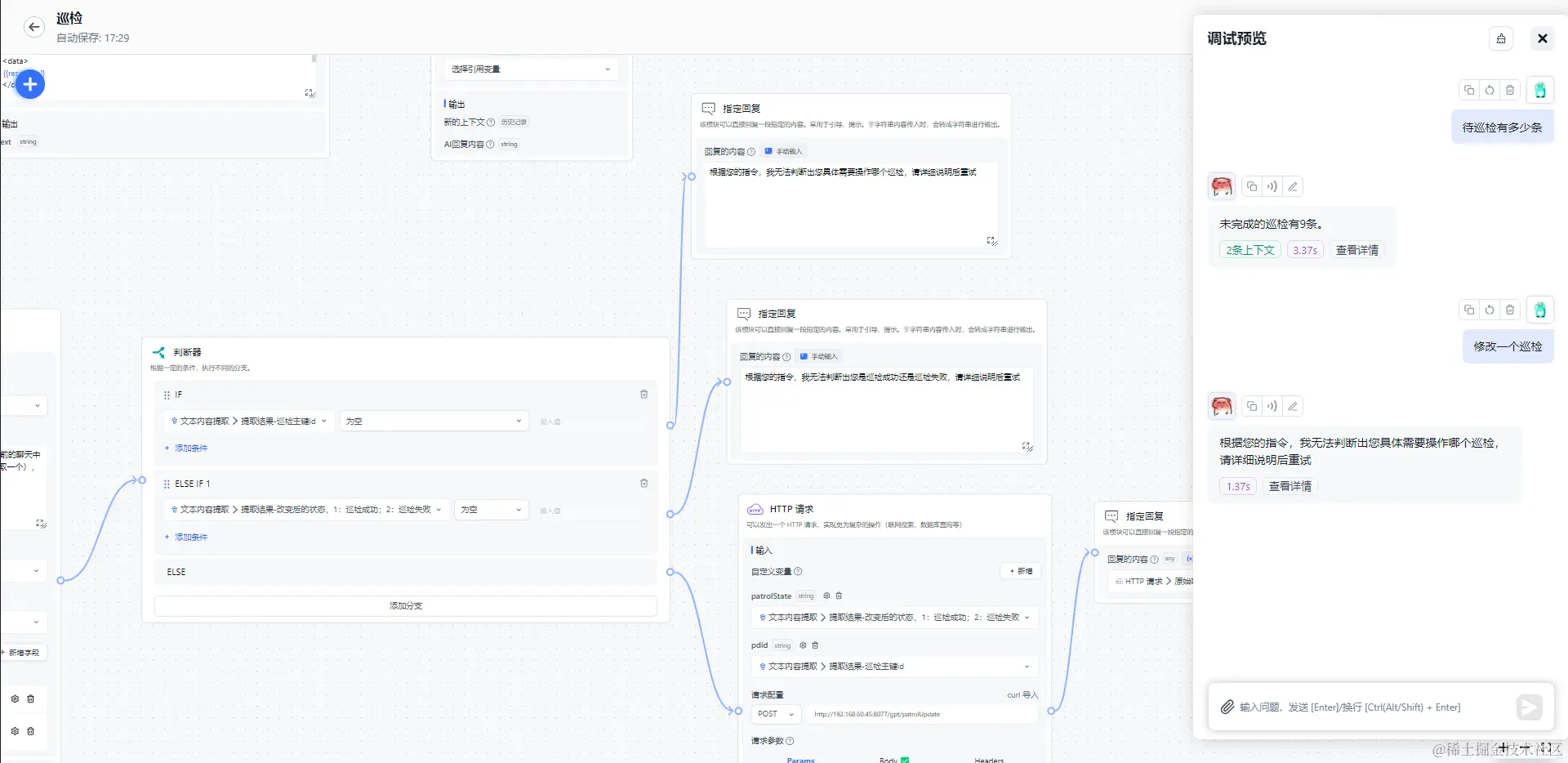Viewport: 1568px width, 763px height.
Task: Edit the 无法判断 reply with pencil icon
Action: [x=1293, y=406]
